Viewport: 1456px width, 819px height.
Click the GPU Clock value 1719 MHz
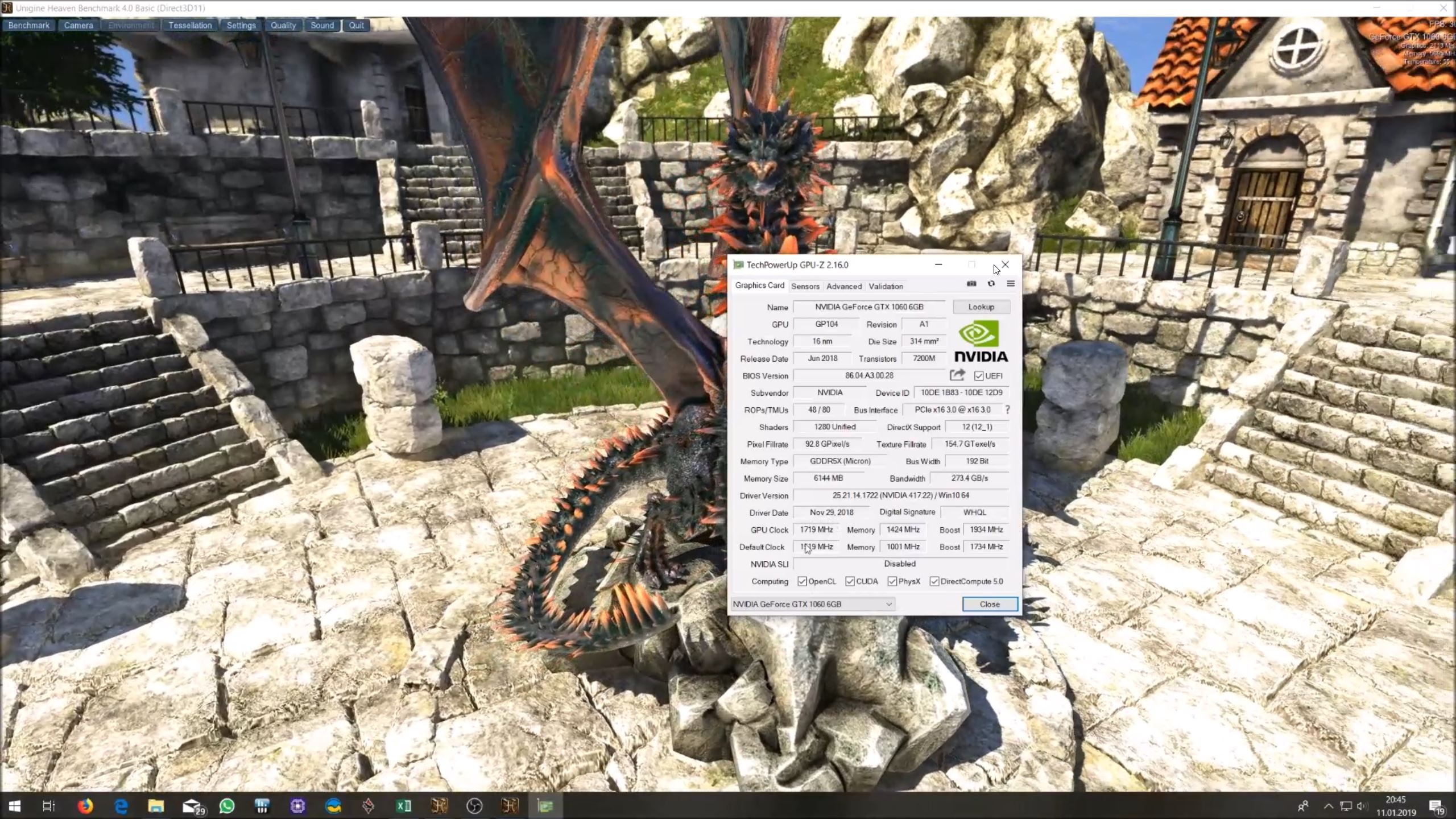point(817,530)
